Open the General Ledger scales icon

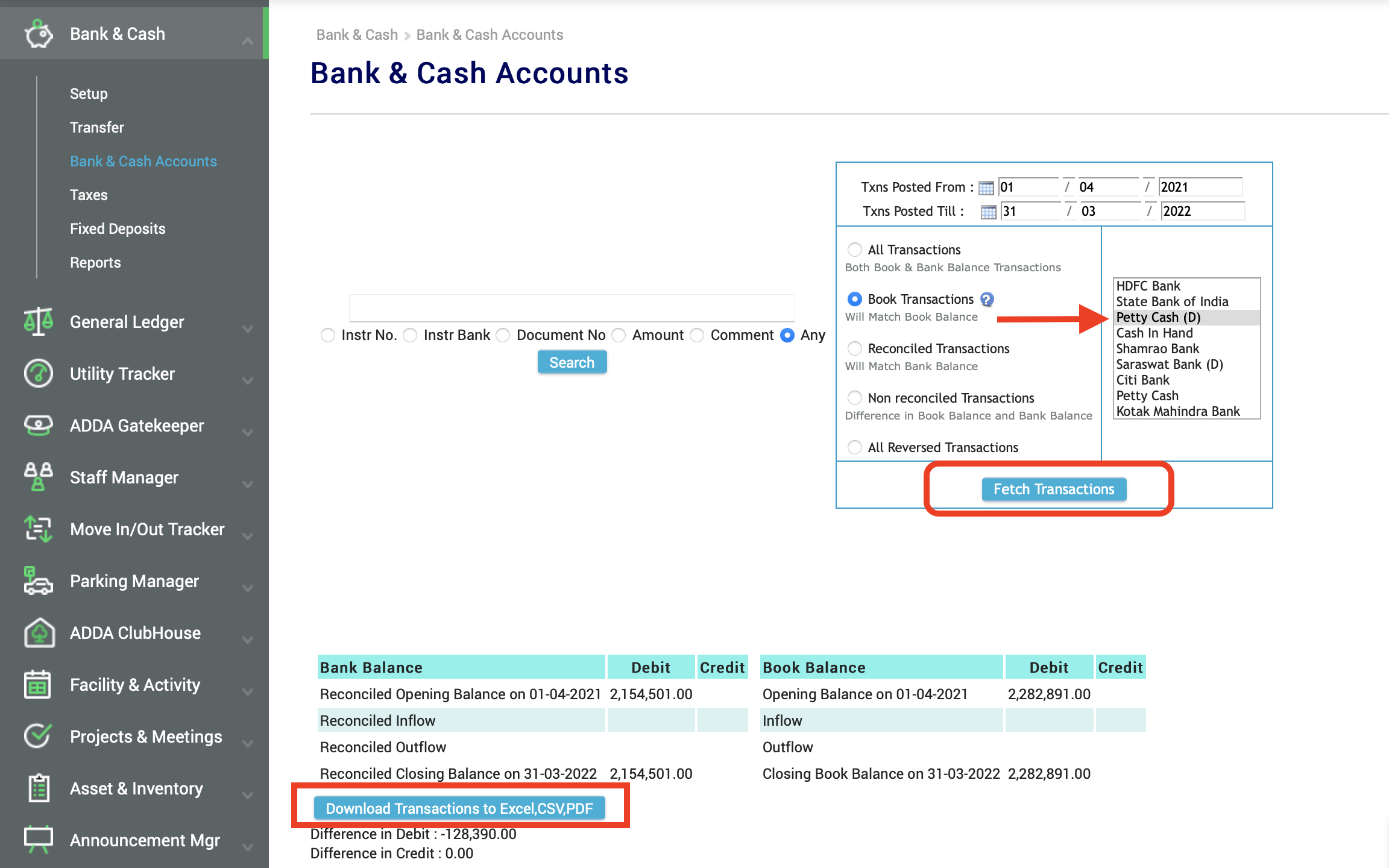39,321
